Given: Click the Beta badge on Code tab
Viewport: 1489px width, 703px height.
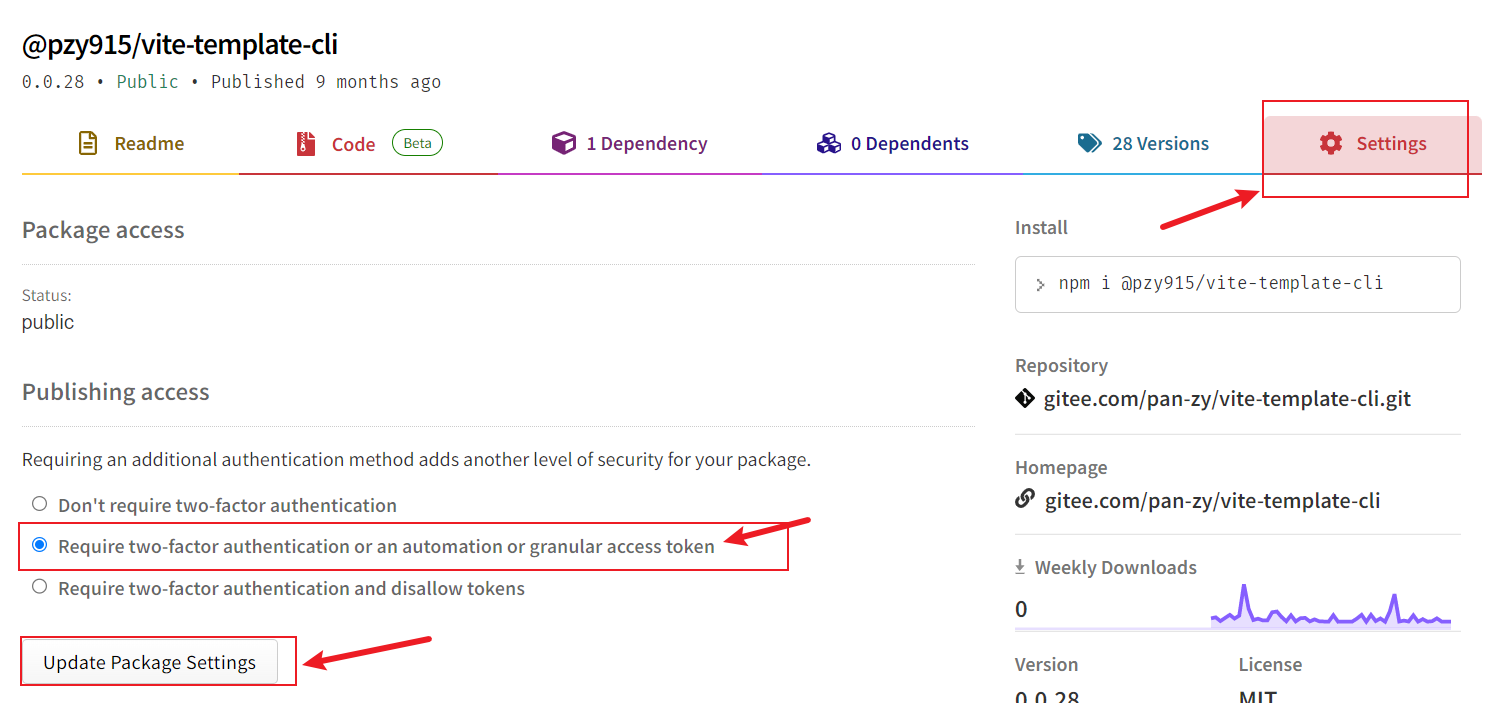Looking at the screenshot, I should [x=417, y=143].
